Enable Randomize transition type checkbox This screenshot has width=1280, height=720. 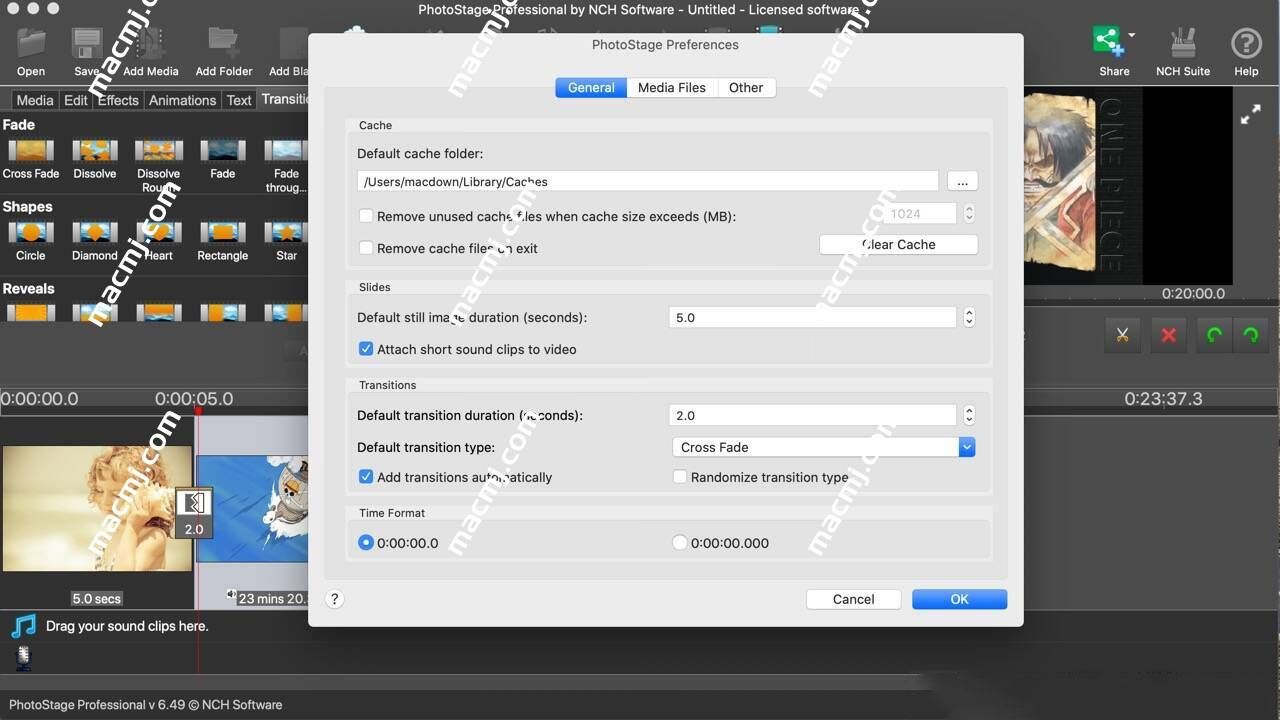click(680, 477)
